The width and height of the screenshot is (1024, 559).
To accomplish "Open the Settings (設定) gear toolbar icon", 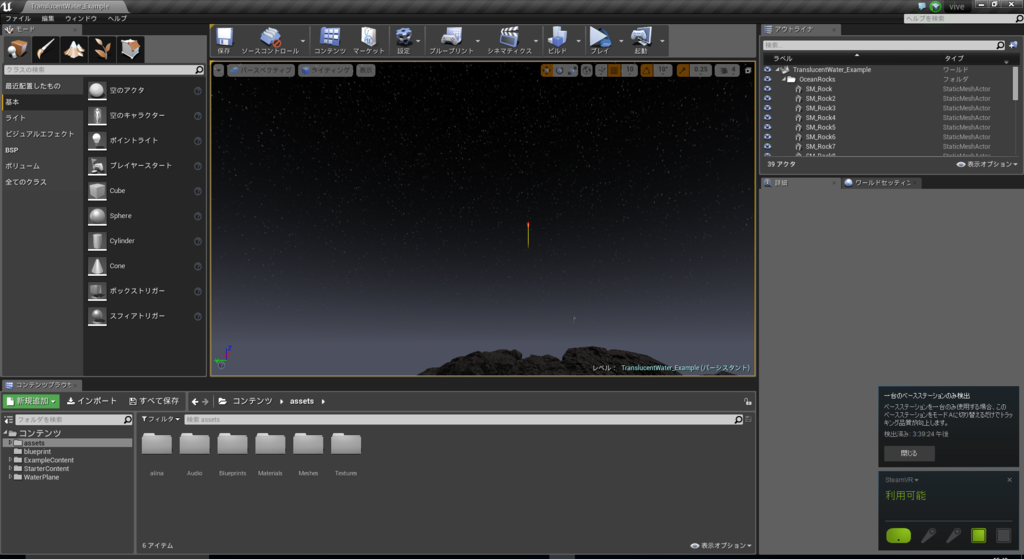I will coord(404,37).
